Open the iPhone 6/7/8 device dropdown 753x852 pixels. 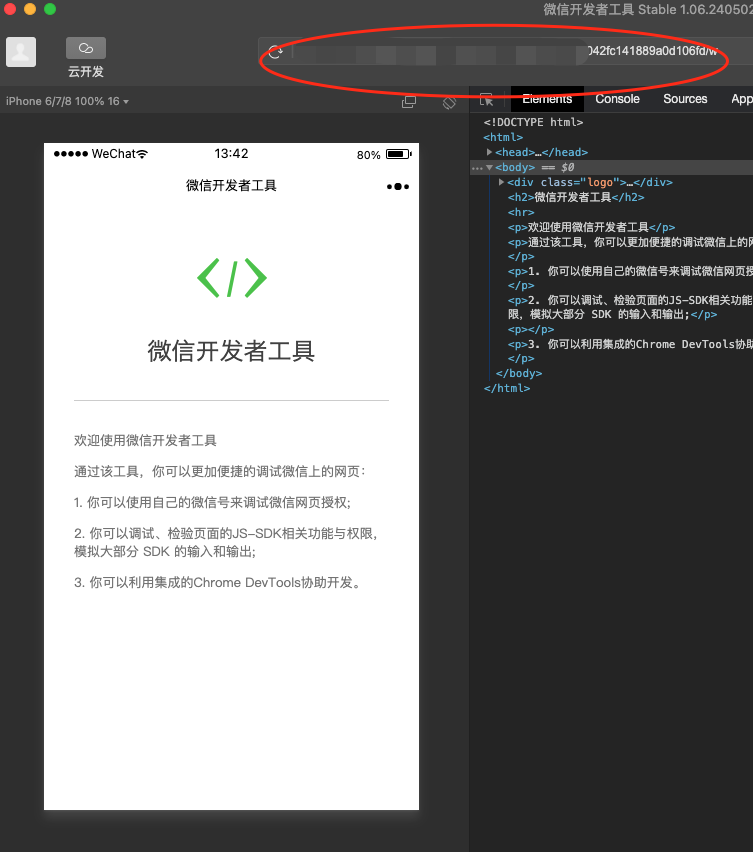(67, 101)
